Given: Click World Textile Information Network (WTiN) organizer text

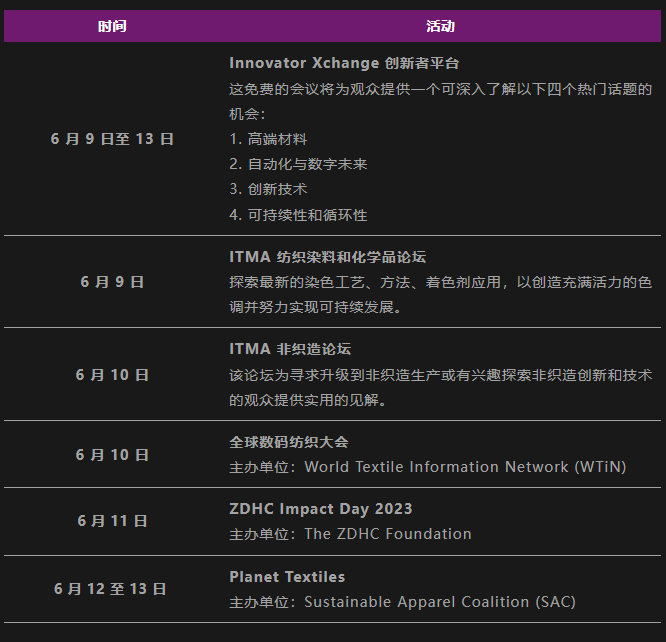Looking at the screenshot, I should coord(466,467).
